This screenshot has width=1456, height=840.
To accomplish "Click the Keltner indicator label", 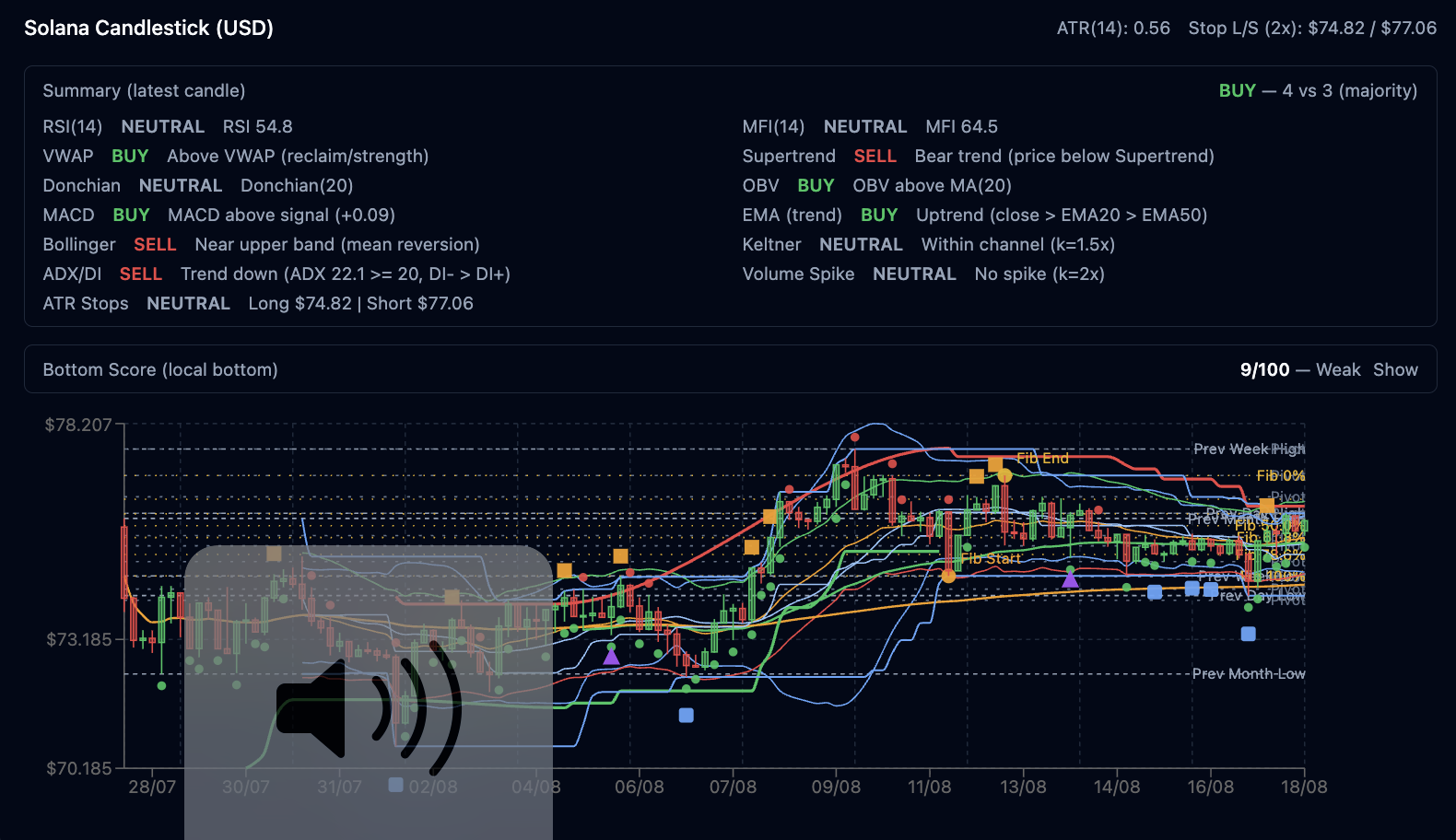I will (x=772, y=244).
